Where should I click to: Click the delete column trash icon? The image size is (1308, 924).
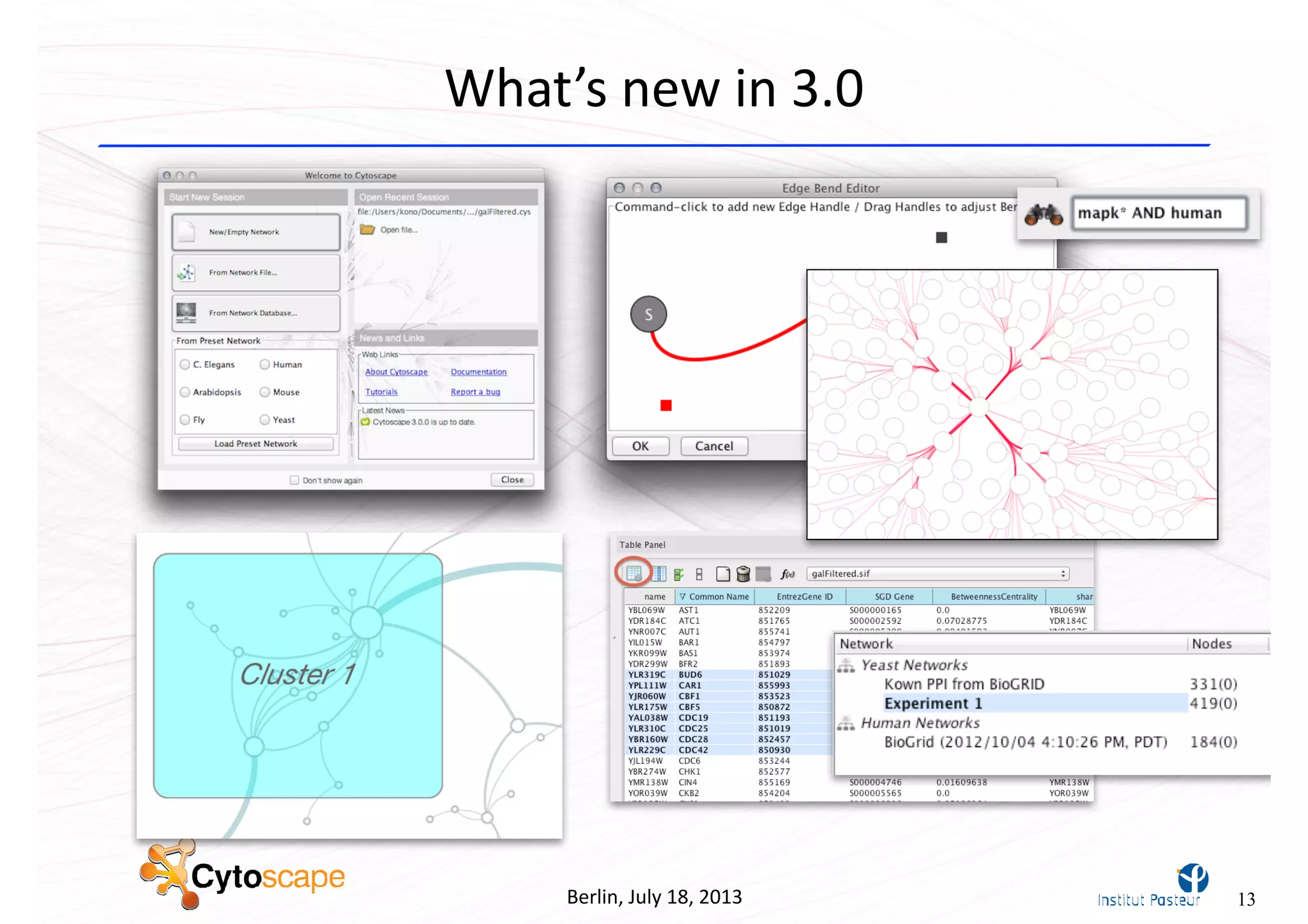click(743, 574)
